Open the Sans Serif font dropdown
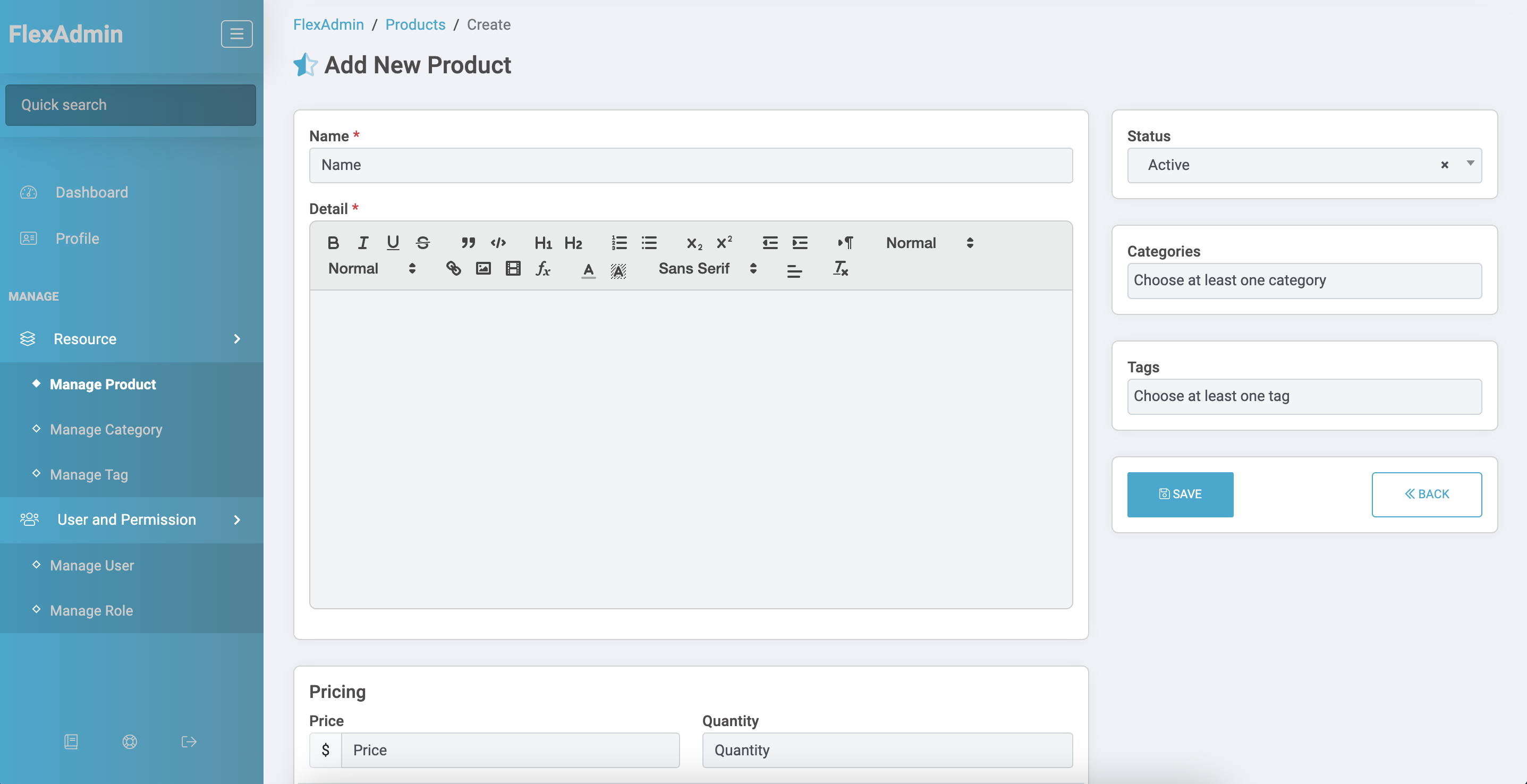This screenshot has width=1527, height=784. point(708,268)
